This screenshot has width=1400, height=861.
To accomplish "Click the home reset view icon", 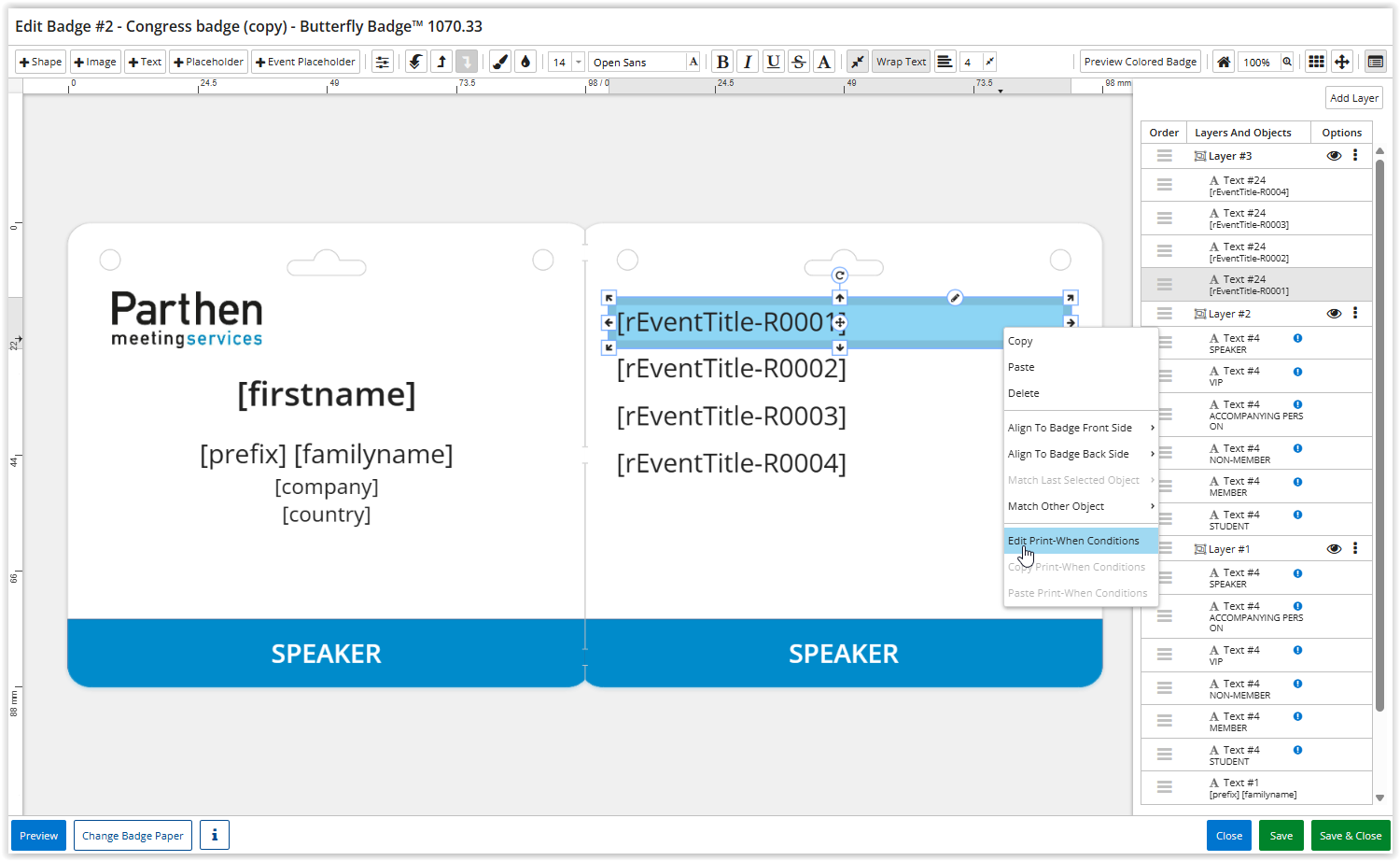I will (1223, 62).
